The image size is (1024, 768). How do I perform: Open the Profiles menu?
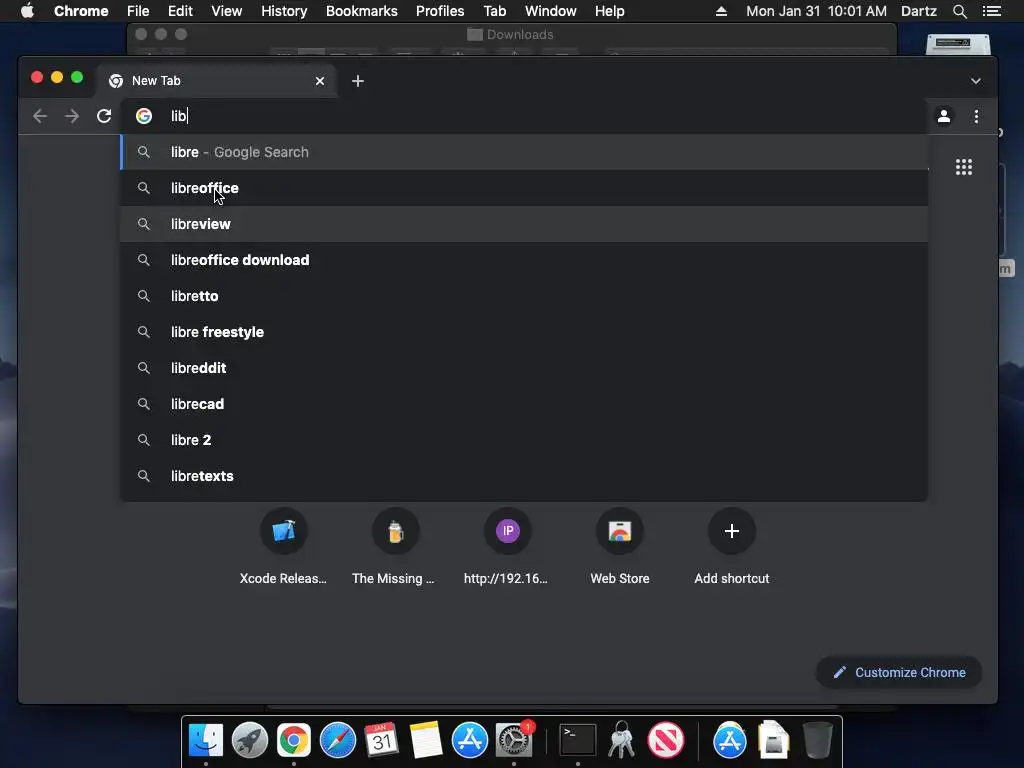coord(440,11)
